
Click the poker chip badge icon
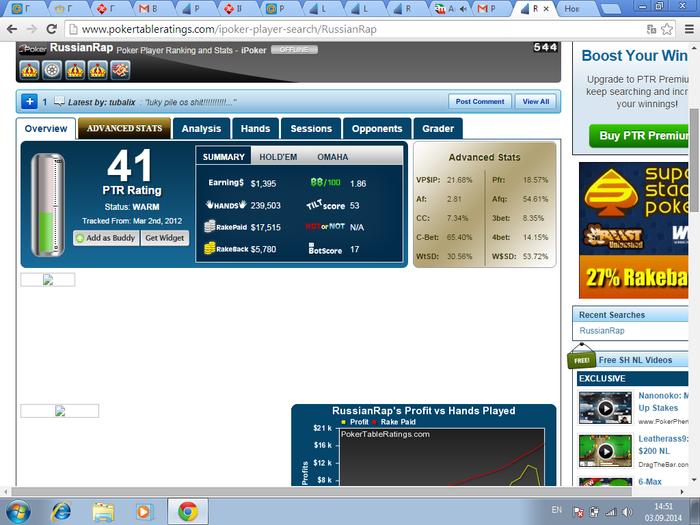pyautogui.click(x=52, y=70)
